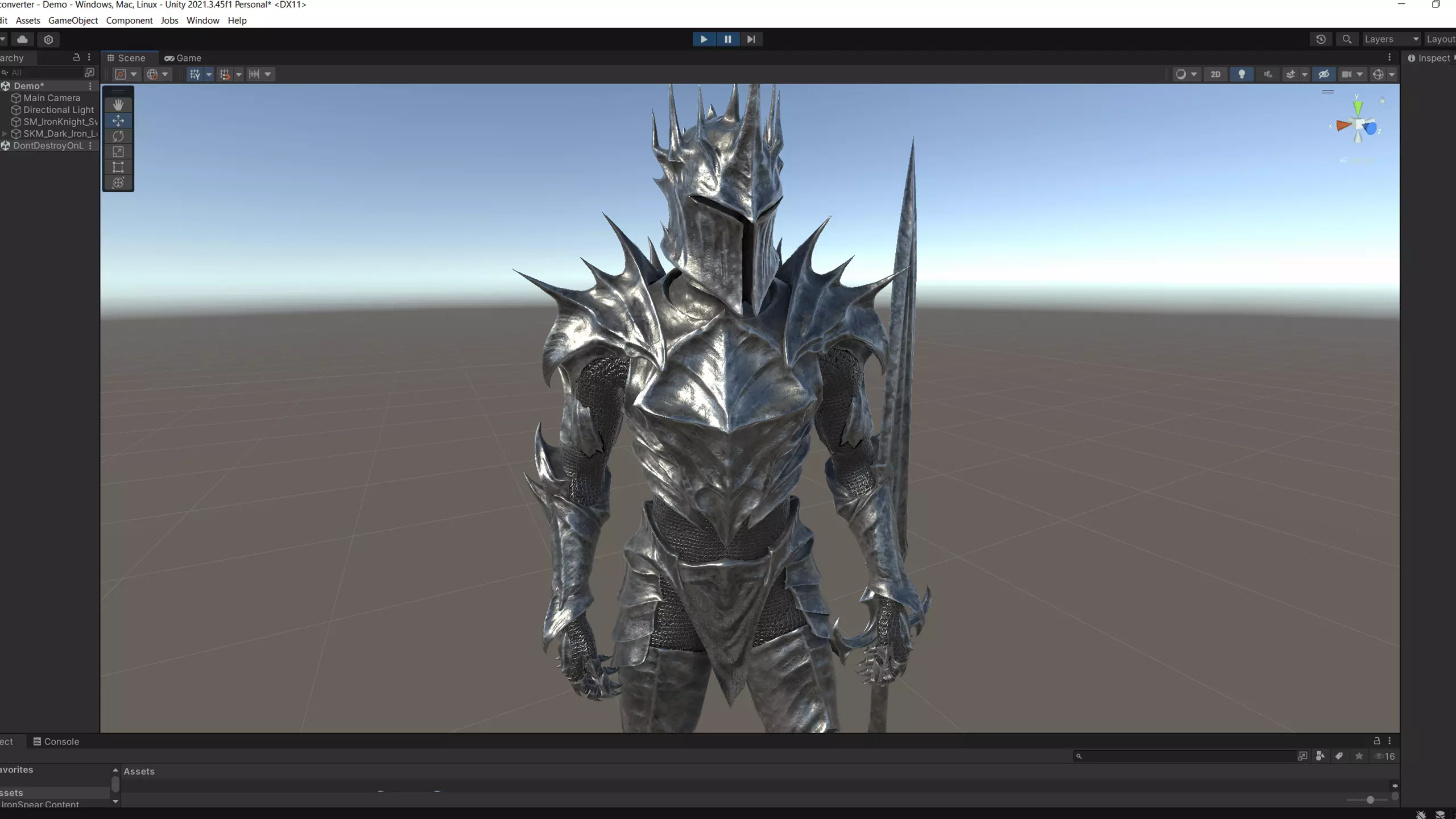Viewport: 1456px width, 819px height.
Task: Select the Rotate tool
Action: 118,136
